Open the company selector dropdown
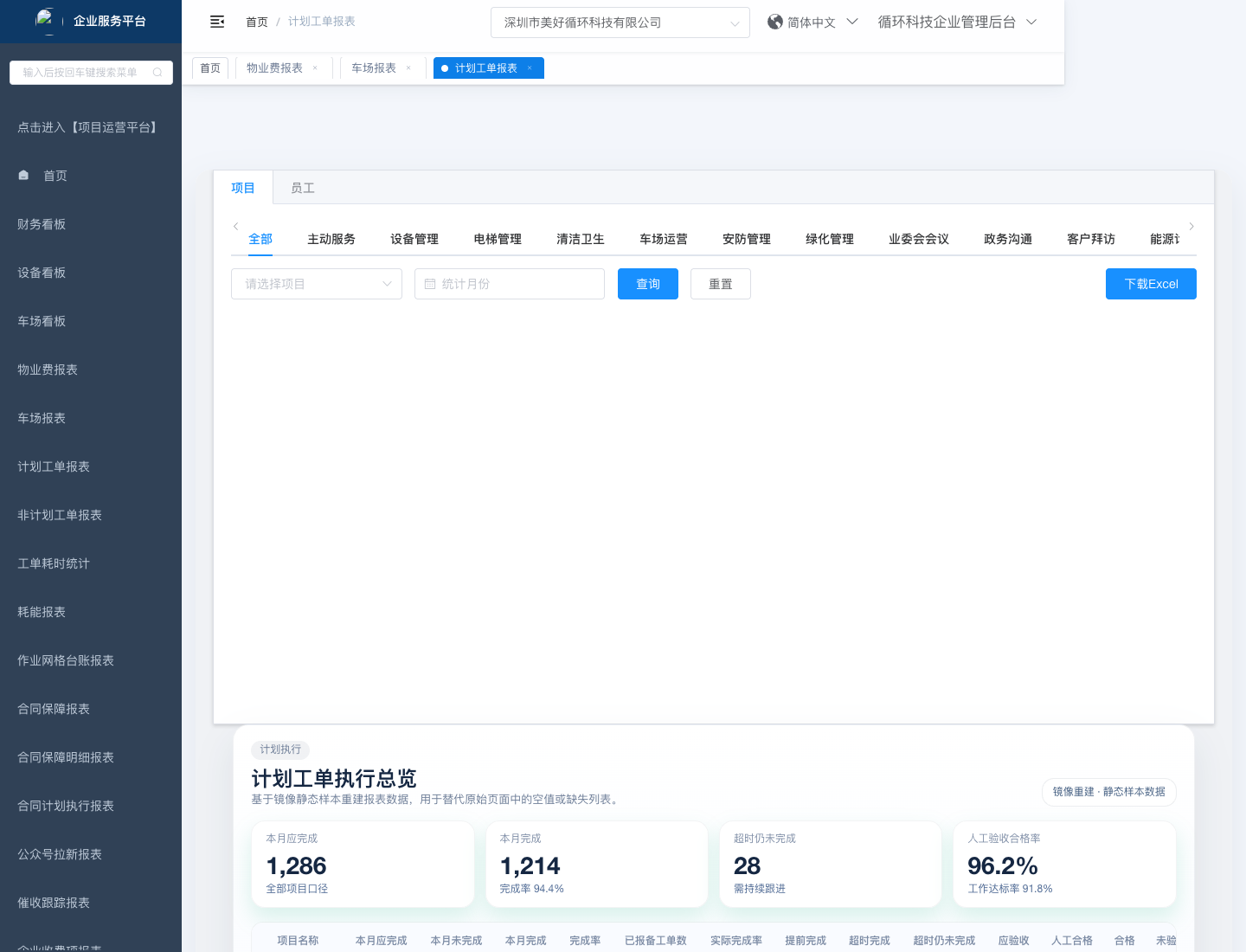Viewport: 1246px width, 952px height. pyautogui.click(x=620, y=23)
